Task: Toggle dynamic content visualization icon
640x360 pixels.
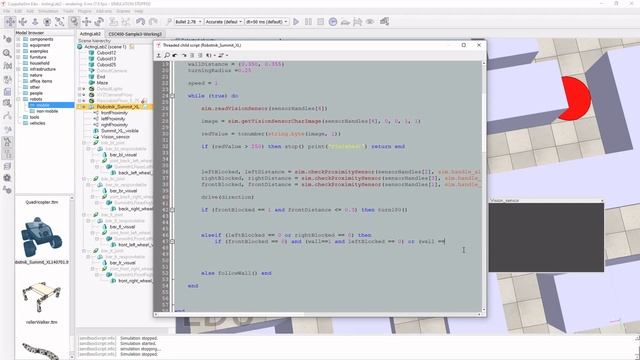Action: 168,22
